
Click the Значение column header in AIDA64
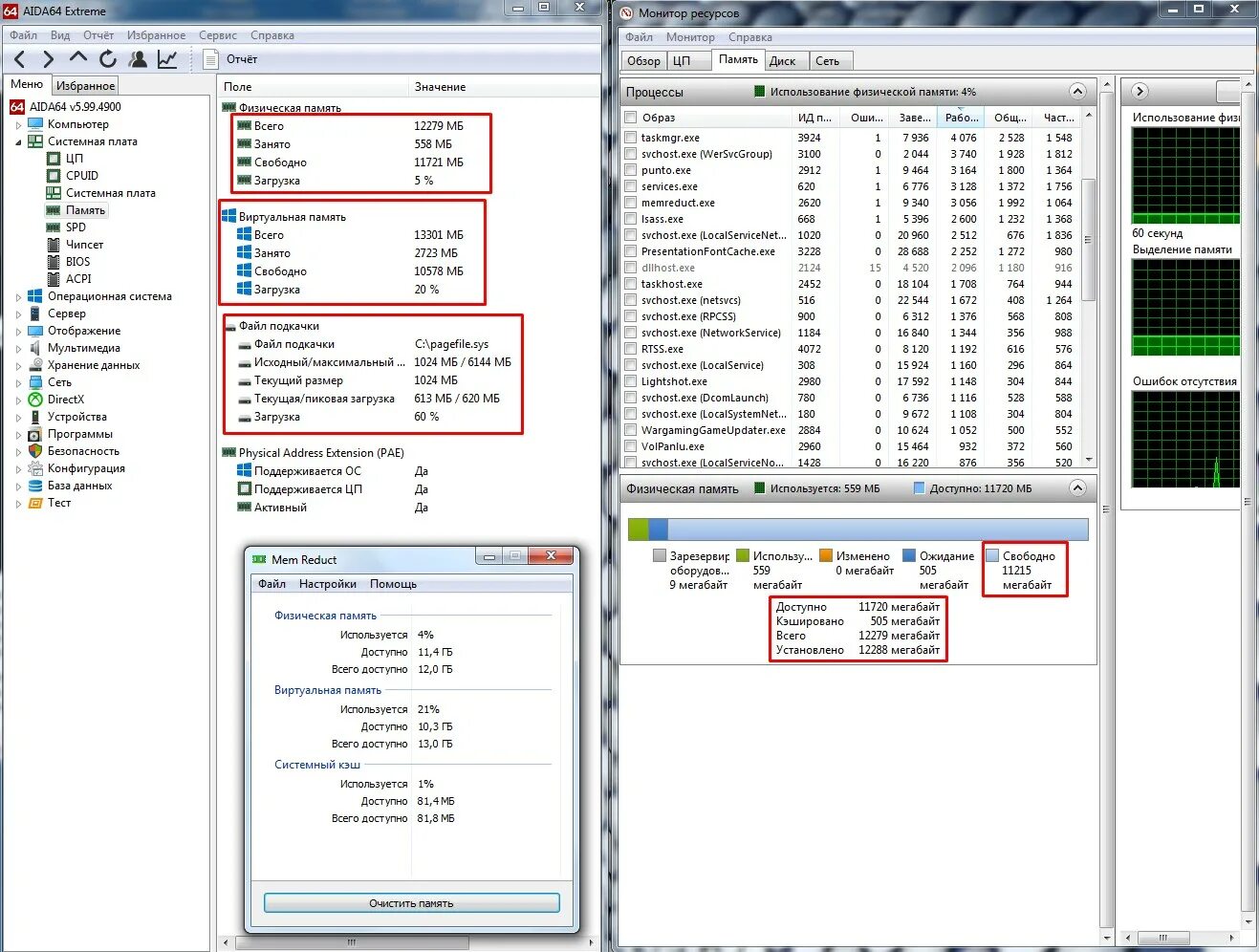point(505,87)
